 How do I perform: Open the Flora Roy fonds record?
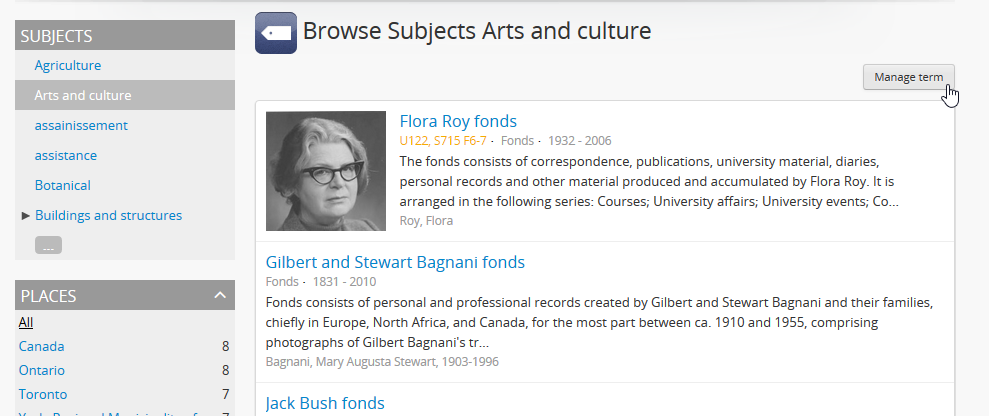(458, 121)
